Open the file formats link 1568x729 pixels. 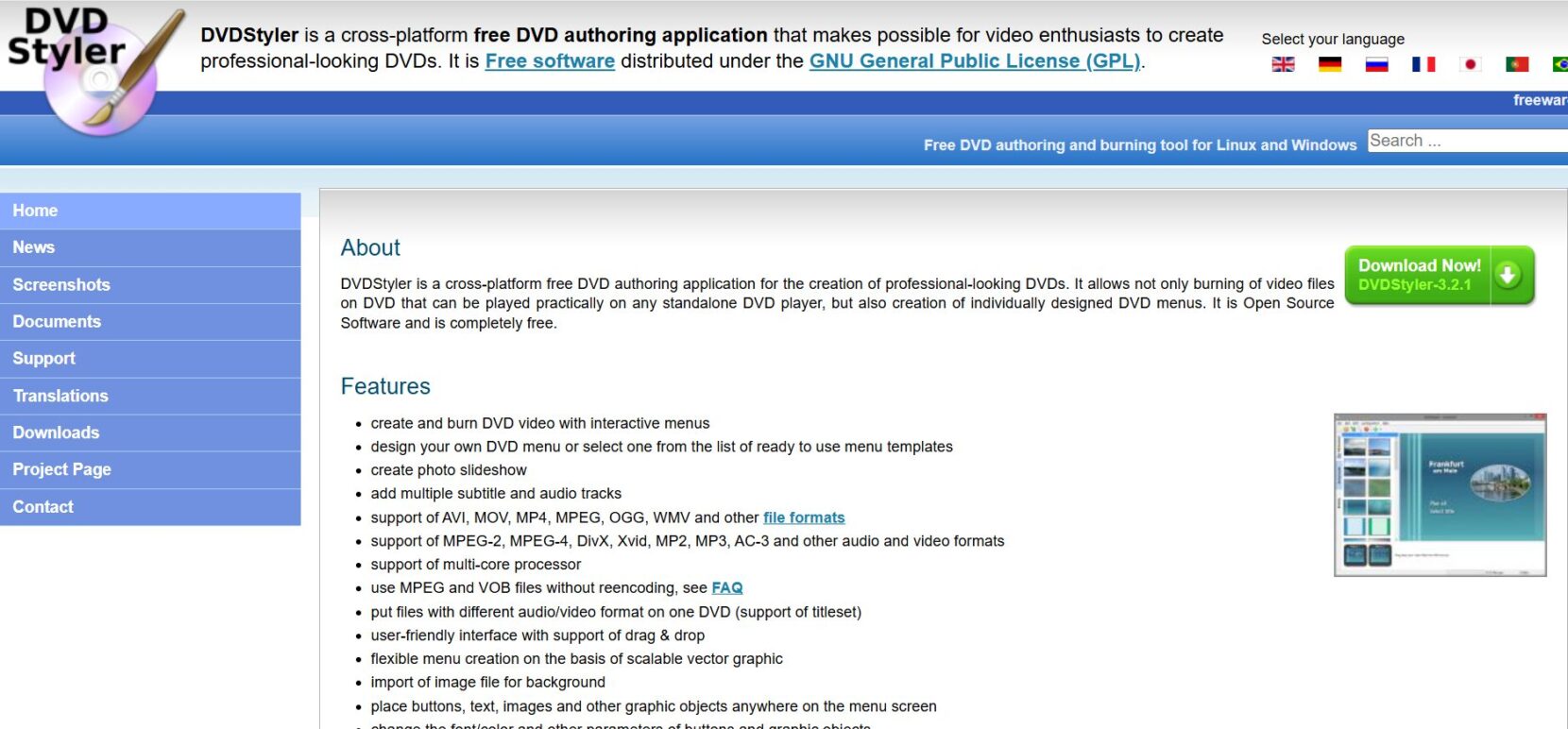click(804, 517)
